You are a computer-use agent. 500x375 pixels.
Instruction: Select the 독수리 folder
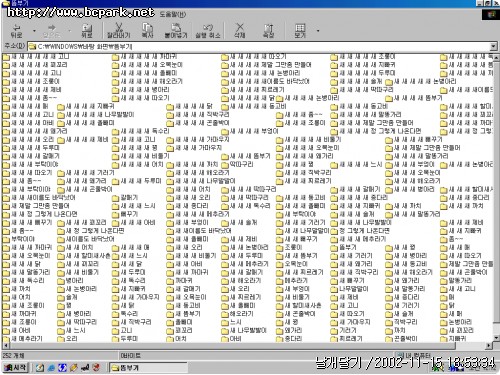(125, 314)
